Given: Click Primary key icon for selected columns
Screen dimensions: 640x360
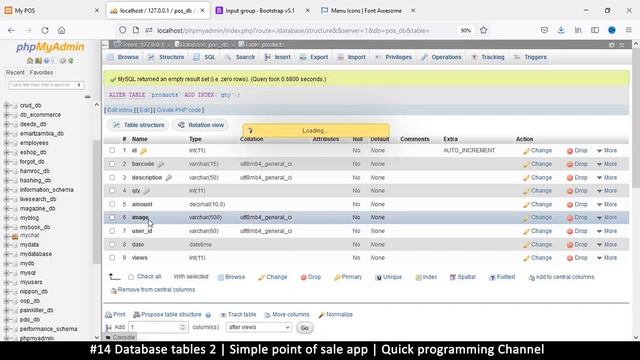Looking at the screenshot, I should pyautogui.click(x=337, y=278).
